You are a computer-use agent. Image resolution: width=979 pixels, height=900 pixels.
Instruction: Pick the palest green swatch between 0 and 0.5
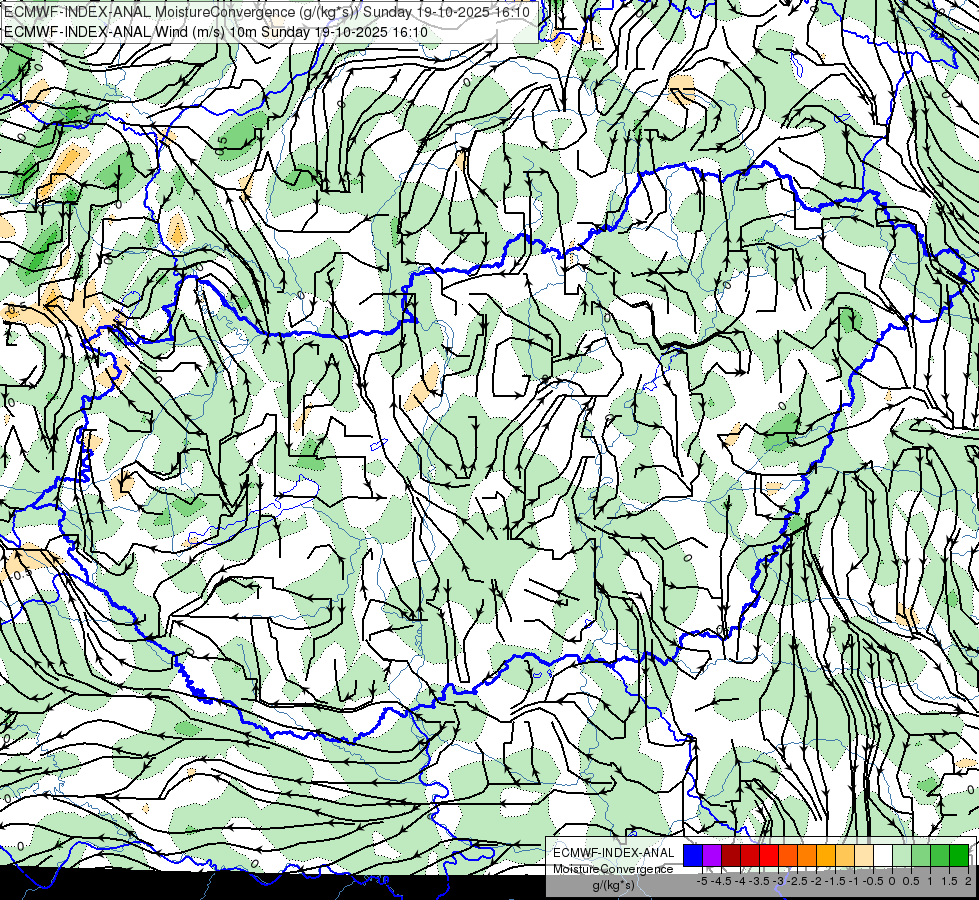pyautogui.click(x=902, y=855)
